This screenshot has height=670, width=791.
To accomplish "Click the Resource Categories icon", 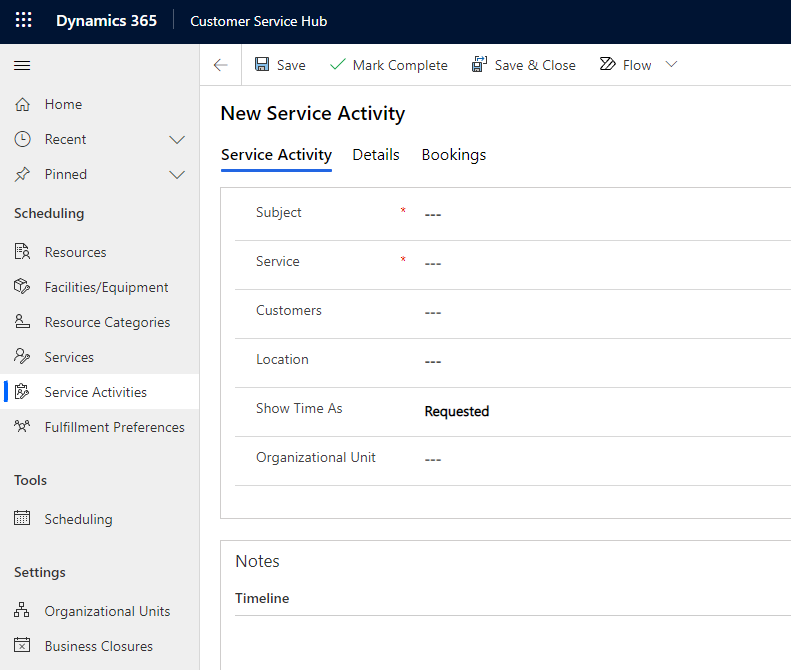I will click(x=22, y=321).
